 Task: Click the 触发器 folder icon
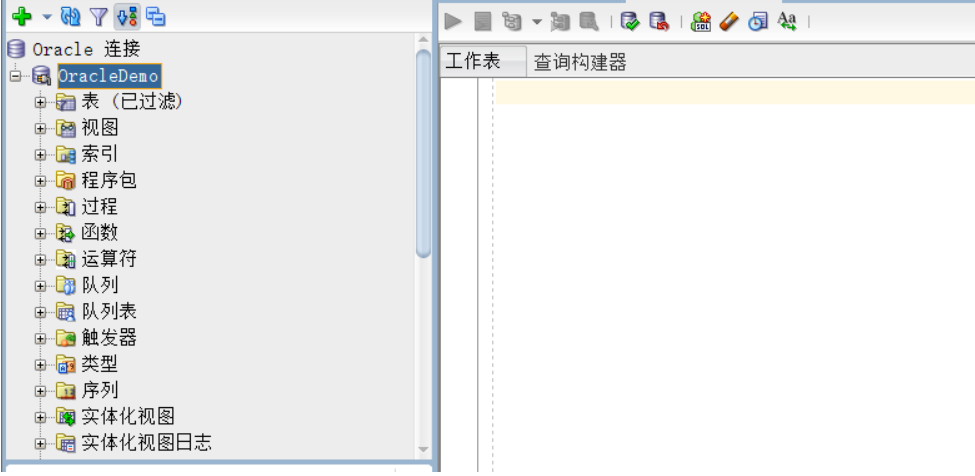[x=66, y=339]
